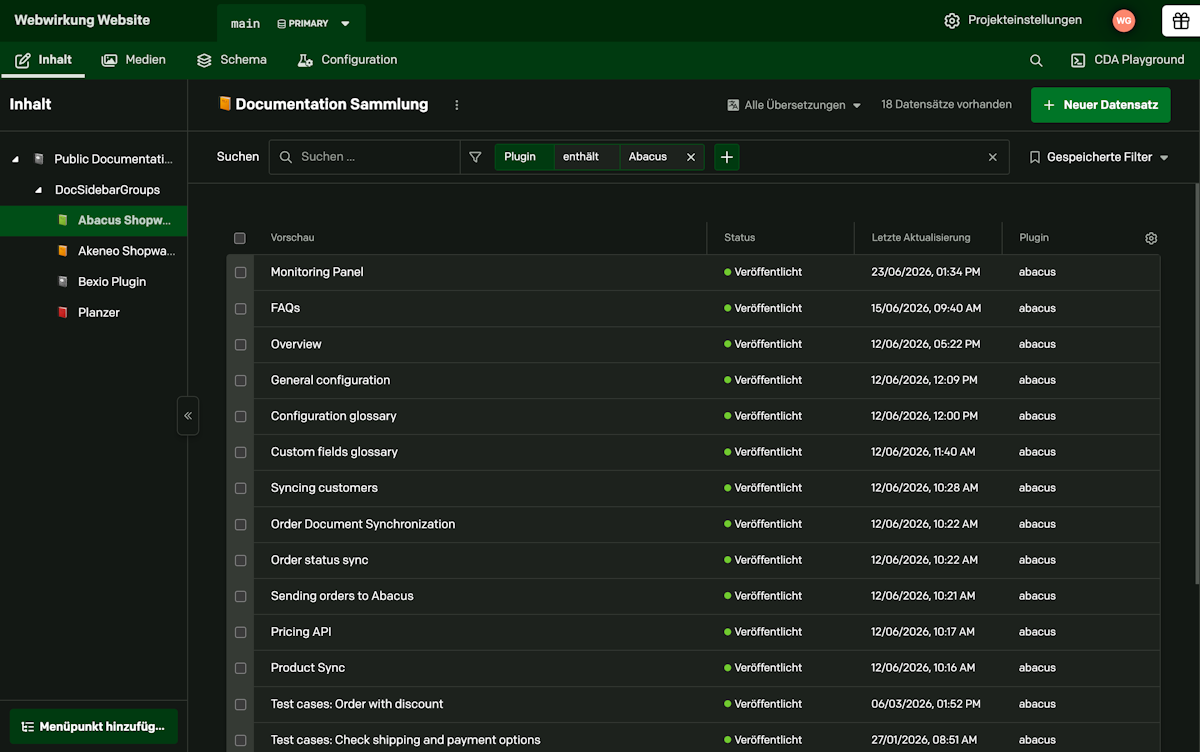Open Projekteinstellungen gear settings
The image size is (1200, 752).
[x=1013, y=20]
